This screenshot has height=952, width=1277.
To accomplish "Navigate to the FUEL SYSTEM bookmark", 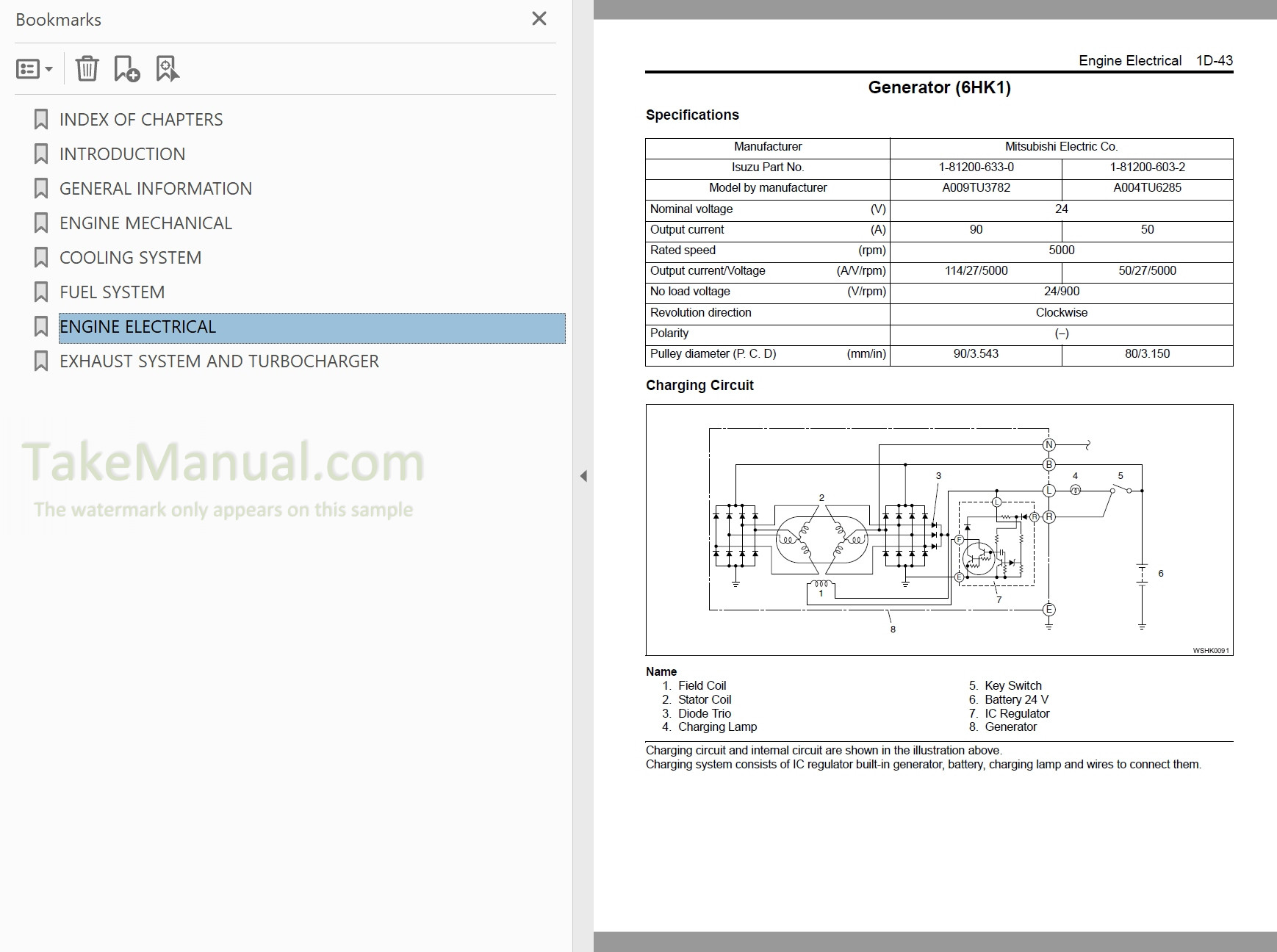I will click(x=112, y=292).
